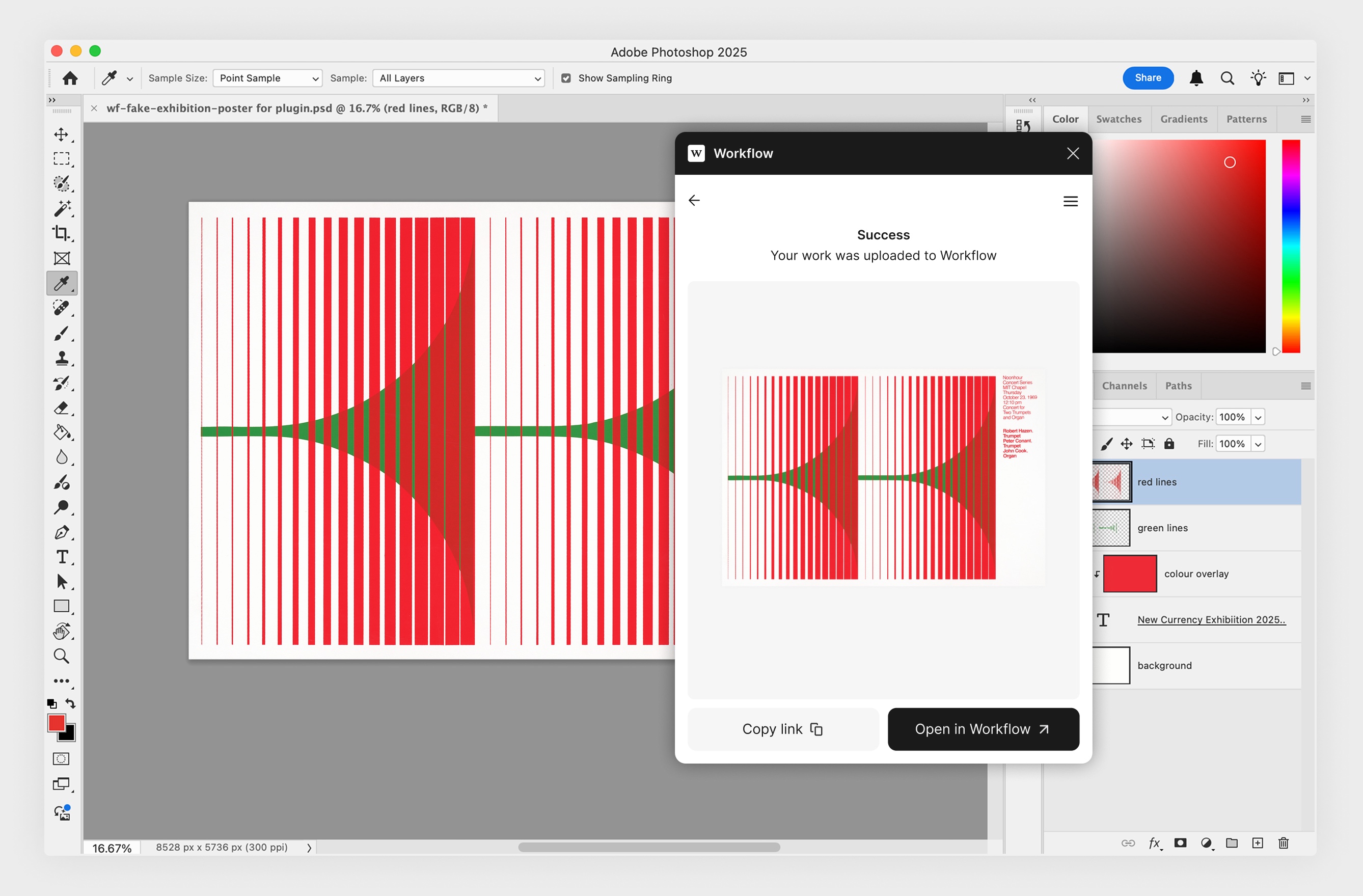Expand the status bar info arrow
The width and height of the screenshot is (1363, 896).
[309, 847]
